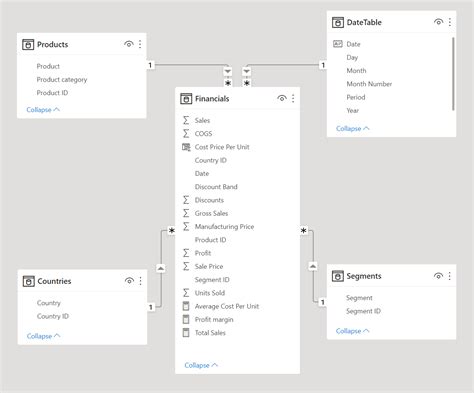Select the Month Number field in DateTable
The image size is (474, 393).
[369, 84]
